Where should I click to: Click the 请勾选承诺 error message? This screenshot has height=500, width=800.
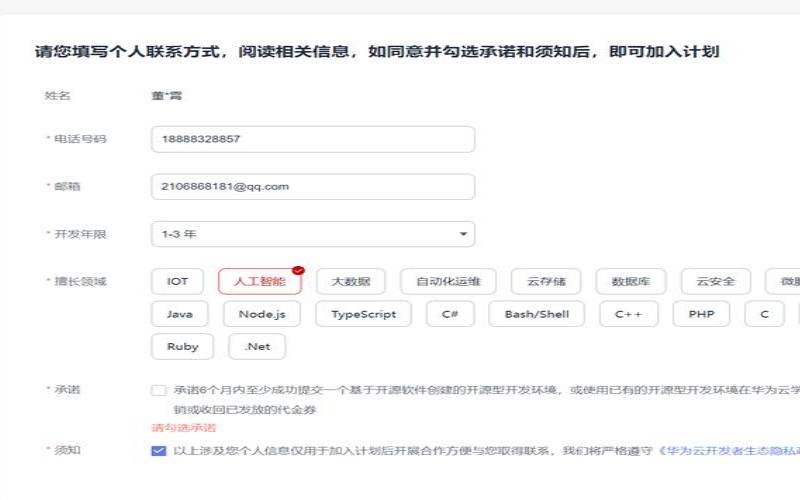click(x=184, y=428)
